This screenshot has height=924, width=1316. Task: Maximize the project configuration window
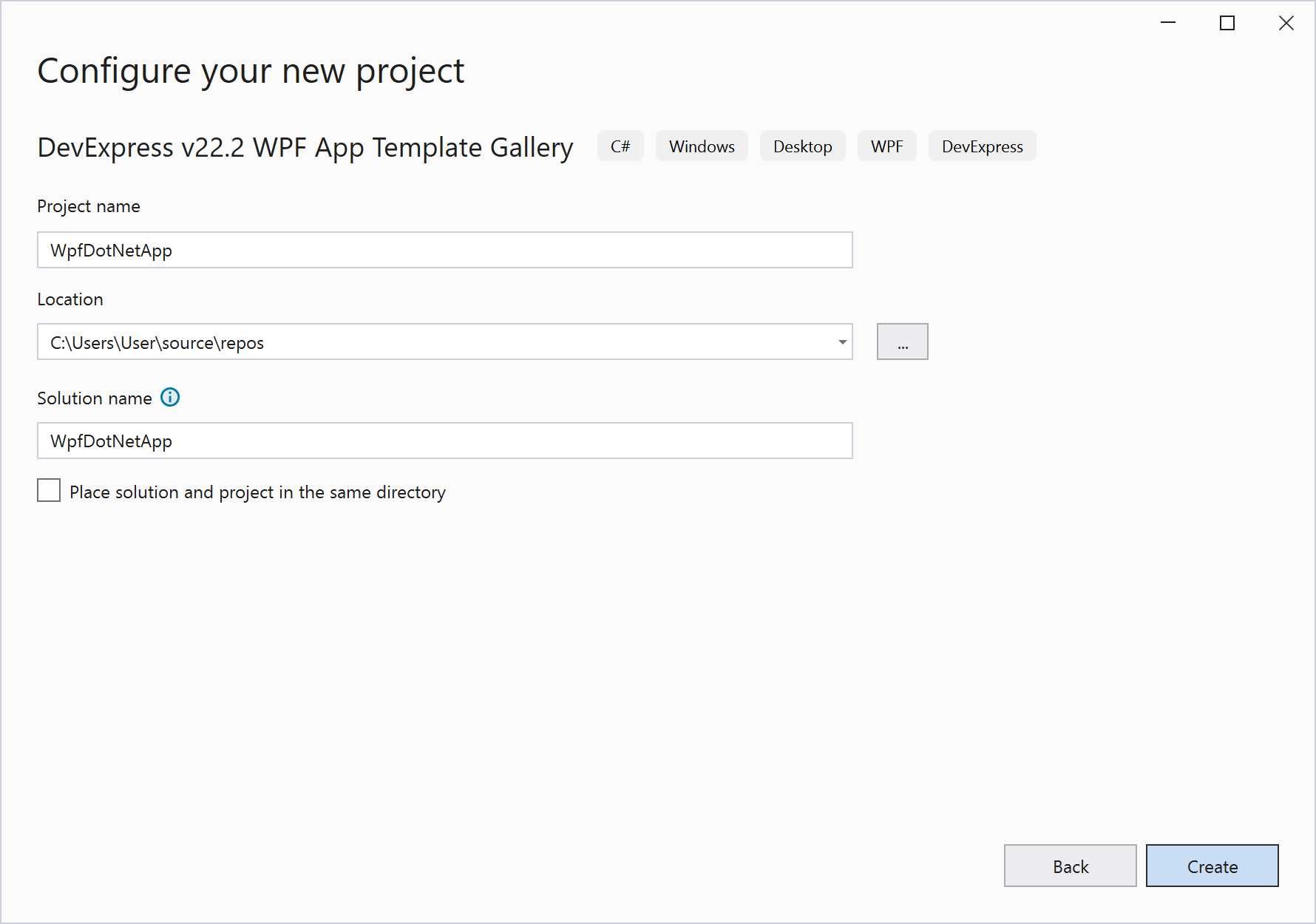1227,23
